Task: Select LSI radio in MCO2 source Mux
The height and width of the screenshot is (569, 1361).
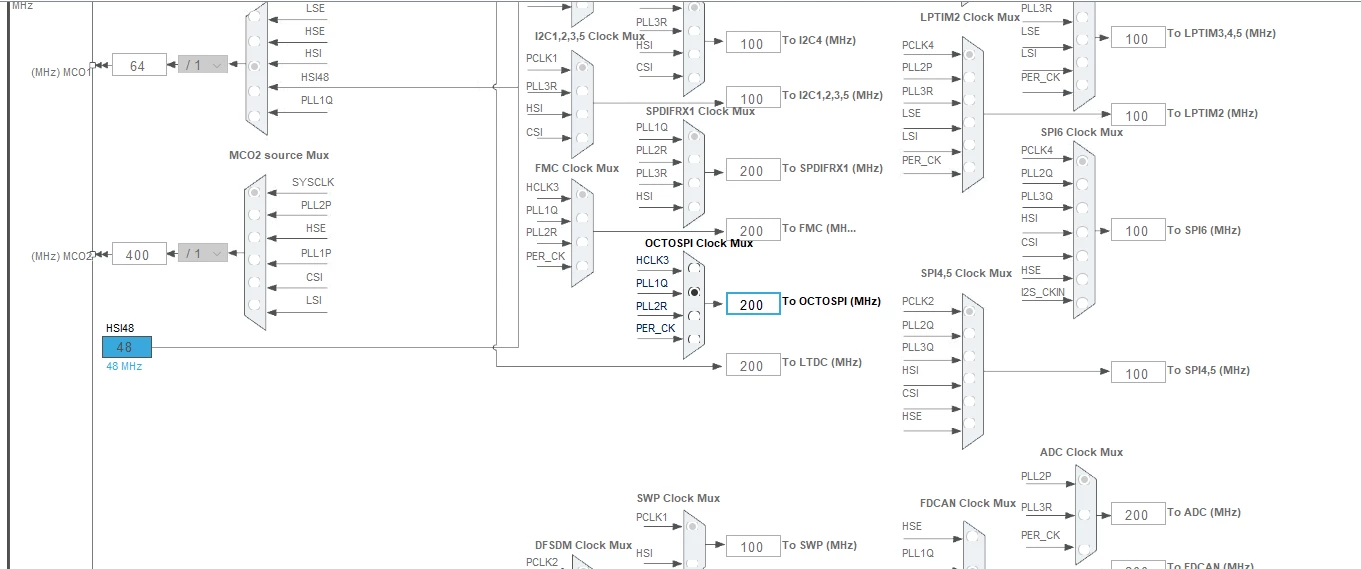Action: click(x=255, y=305)
